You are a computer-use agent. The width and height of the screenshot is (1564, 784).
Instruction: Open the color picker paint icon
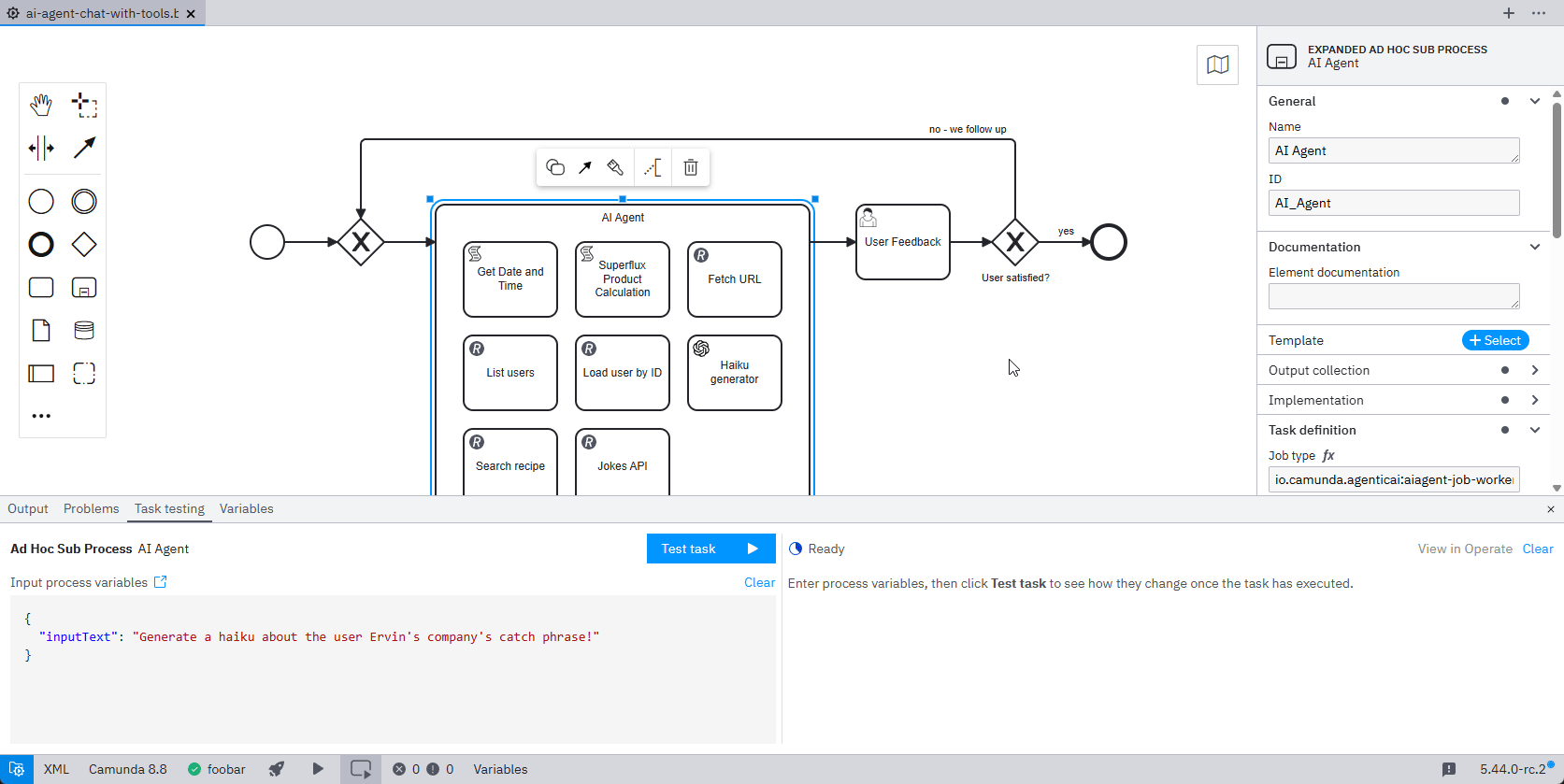pos(615,167)
